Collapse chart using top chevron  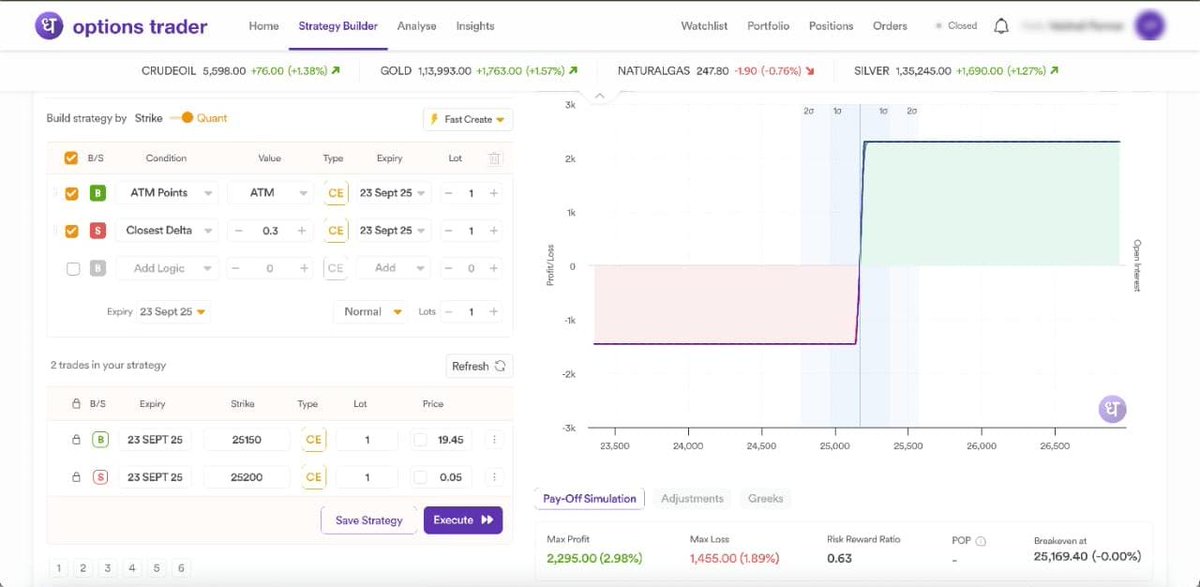point(598,96)
